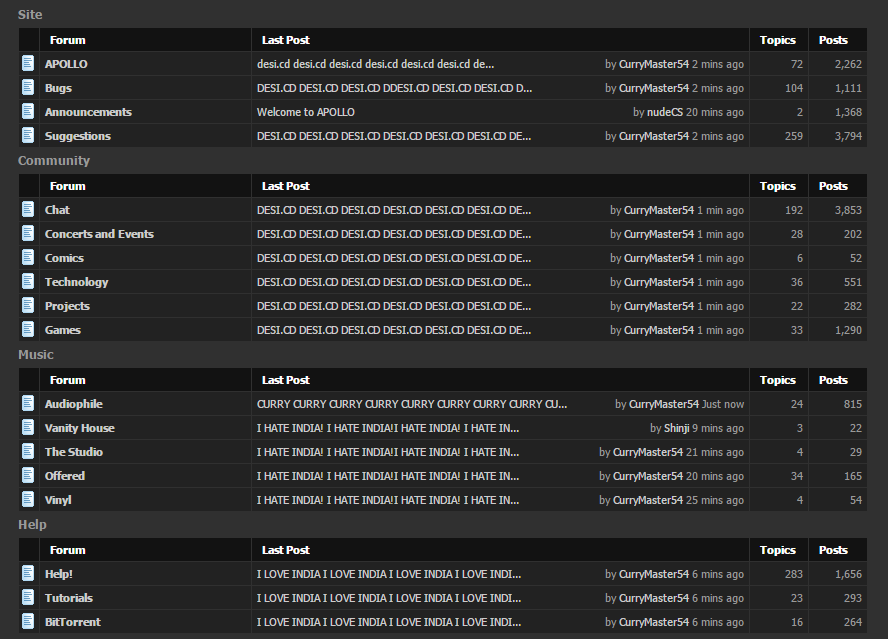Screen dimensions: 888x639
Task: Click the 259 topics count for Suggestions
Action: point(794,136)
